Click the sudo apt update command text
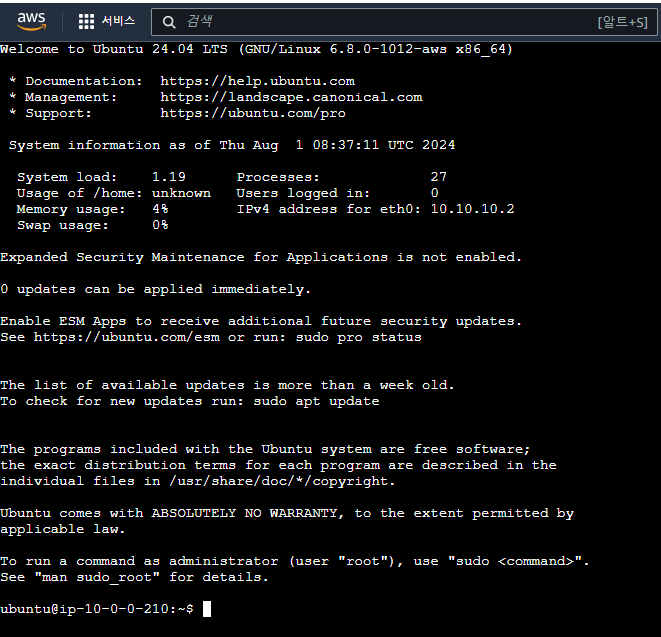 coord(316,401)
